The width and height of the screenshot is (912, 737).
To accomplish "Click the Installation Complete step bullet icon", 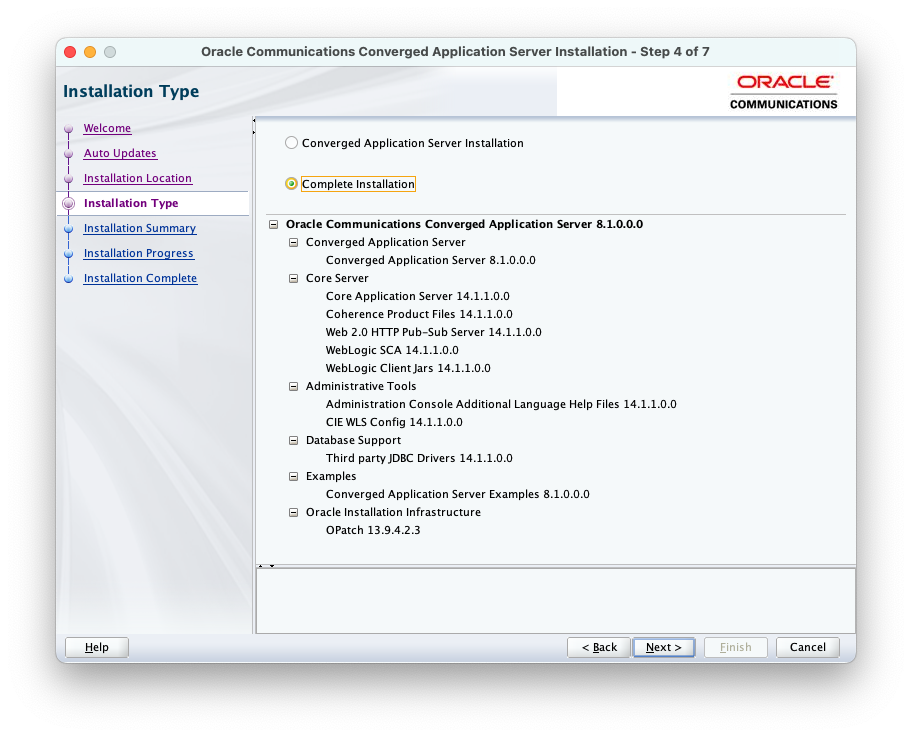I will pos(69,279).
